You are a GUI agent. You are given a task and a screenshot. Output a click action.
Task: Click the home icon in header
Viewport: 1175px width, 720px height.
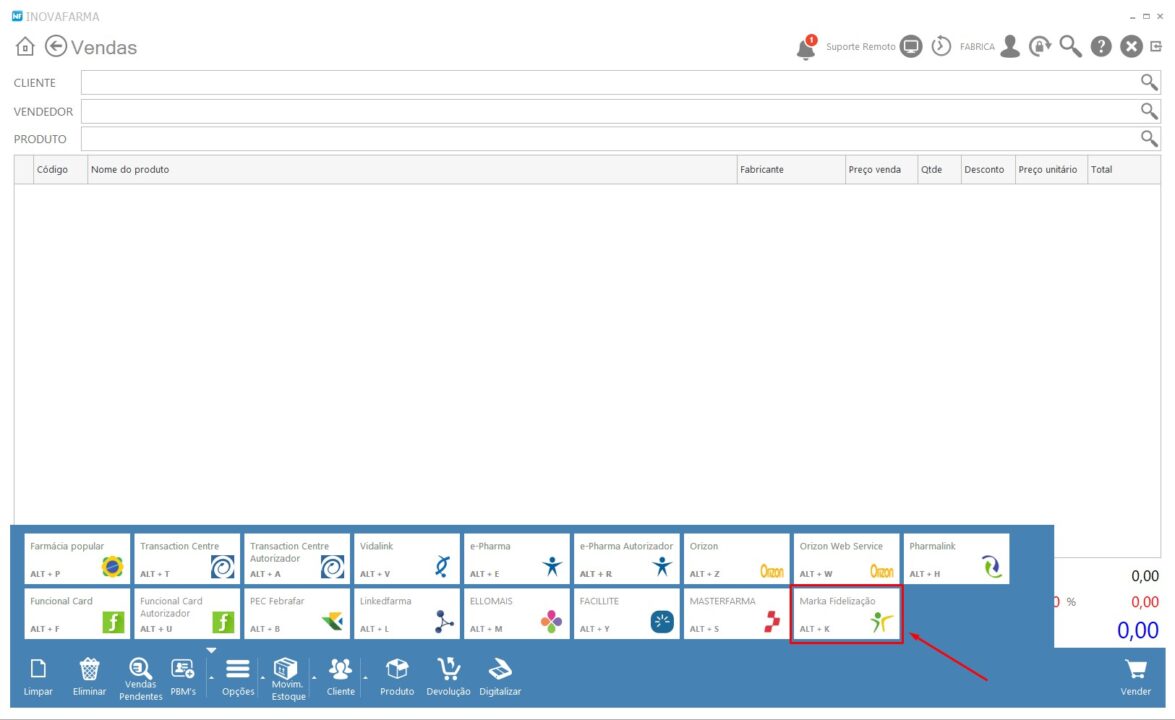[25, 47]
